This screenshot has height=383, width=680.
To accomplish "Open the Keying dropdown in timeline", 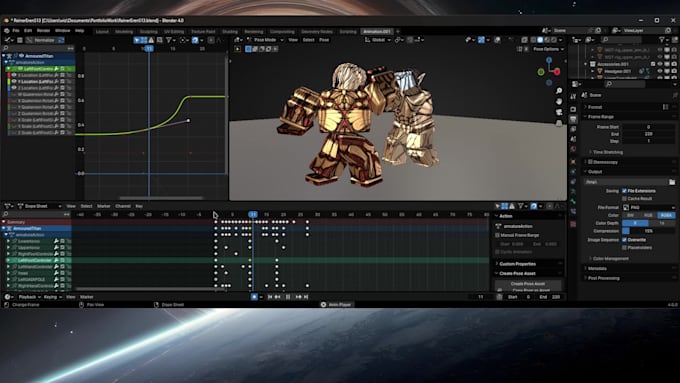I will pyautogui.click(x=52, y=297).
